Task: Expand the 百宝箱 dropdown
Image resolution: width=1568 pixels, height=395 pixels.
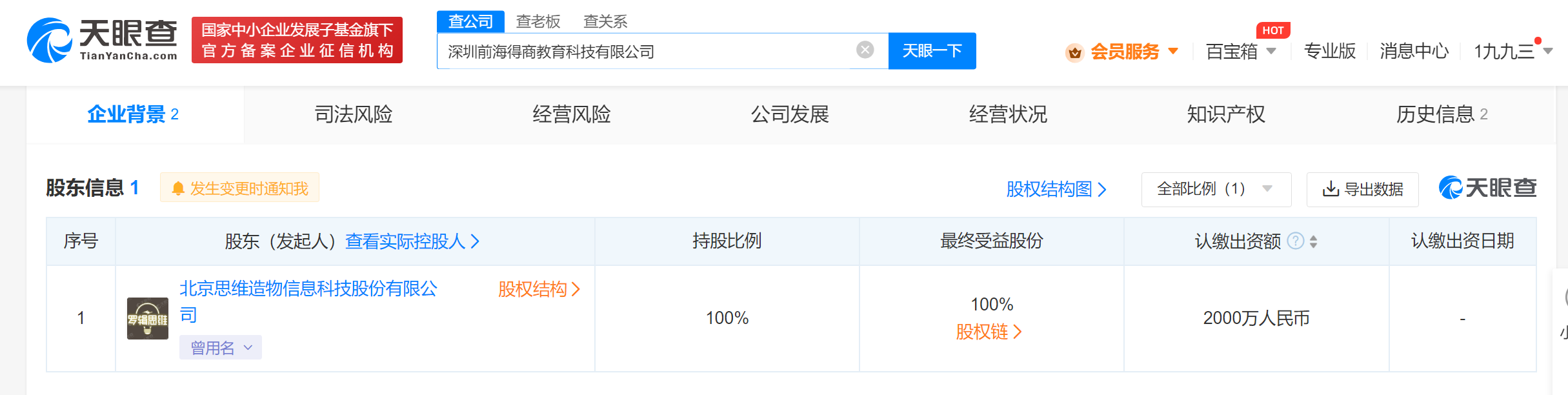Action: click(1241, 52)
